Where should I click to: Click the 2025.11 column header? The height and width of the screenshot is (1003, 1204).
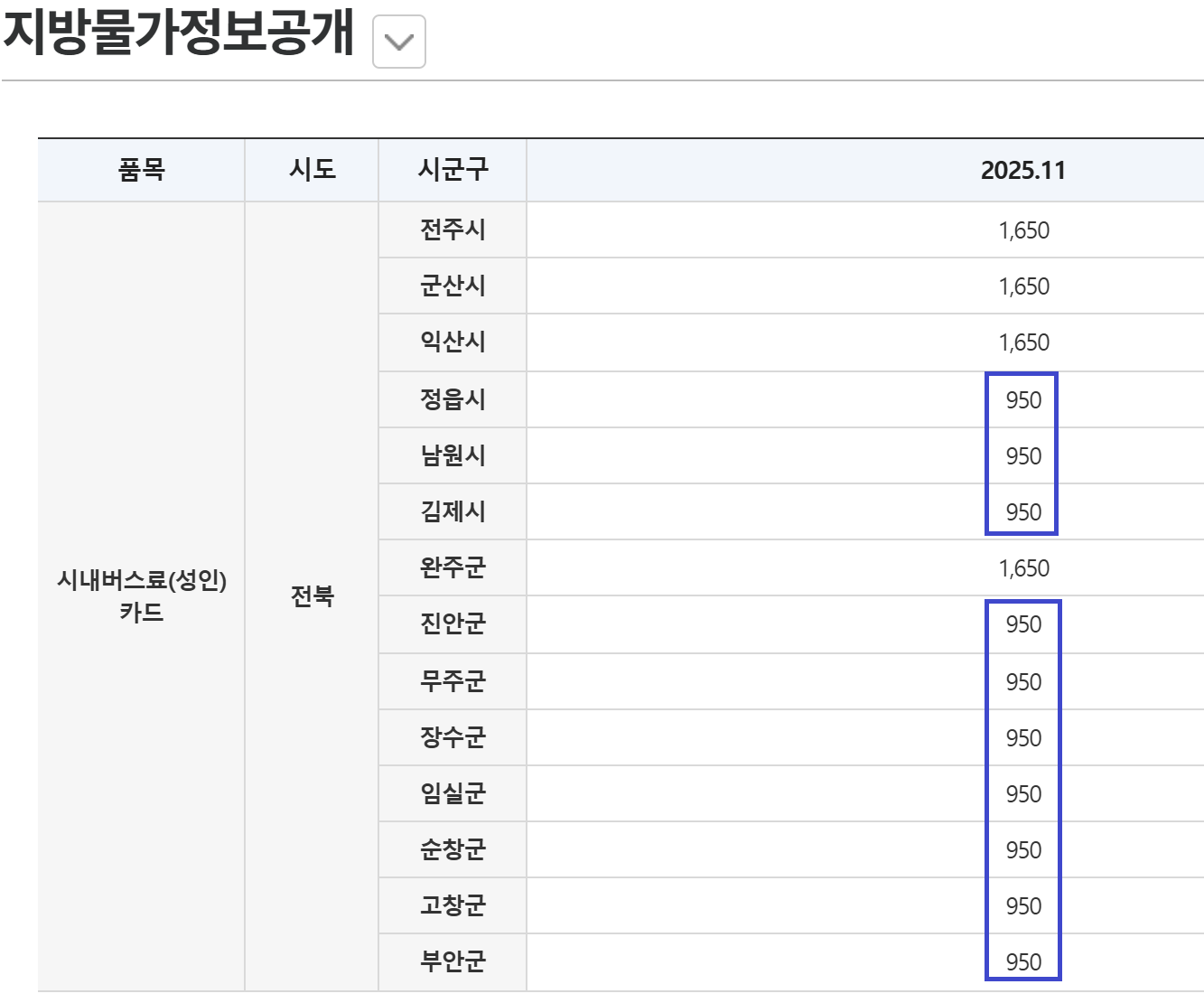point(1022,171)
